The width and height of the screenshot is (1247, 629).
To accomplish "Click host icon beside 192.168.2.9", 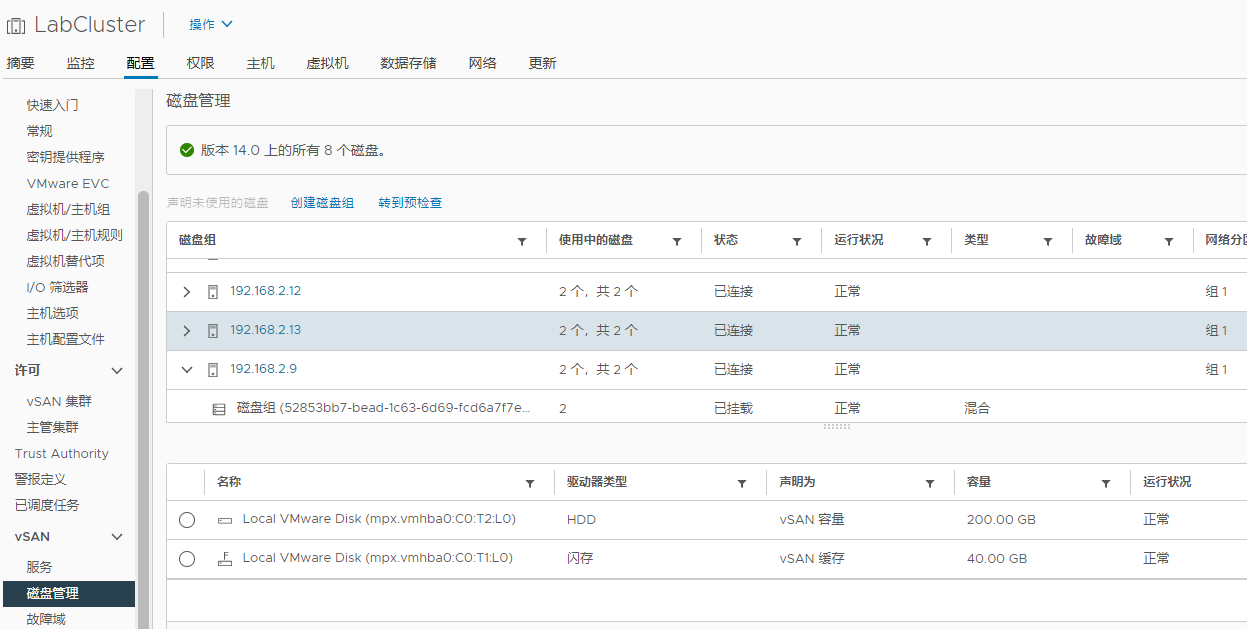I will [213, 370].
